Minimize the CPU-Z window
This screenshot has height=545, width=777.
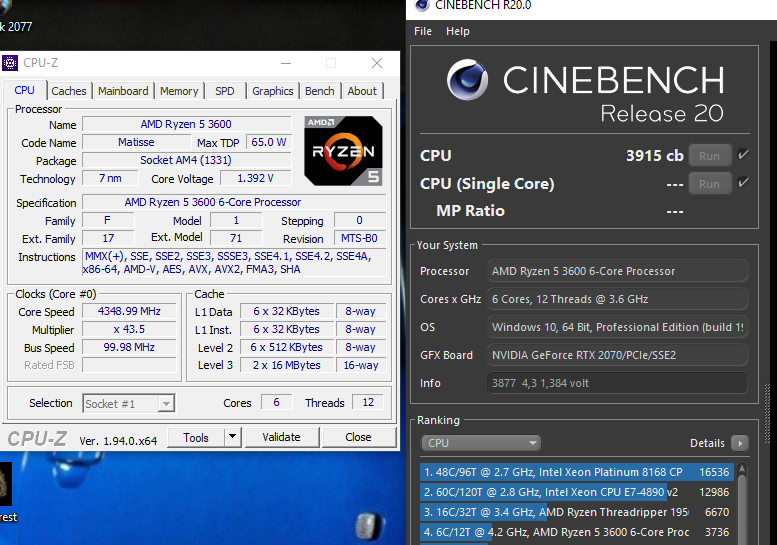286,63
